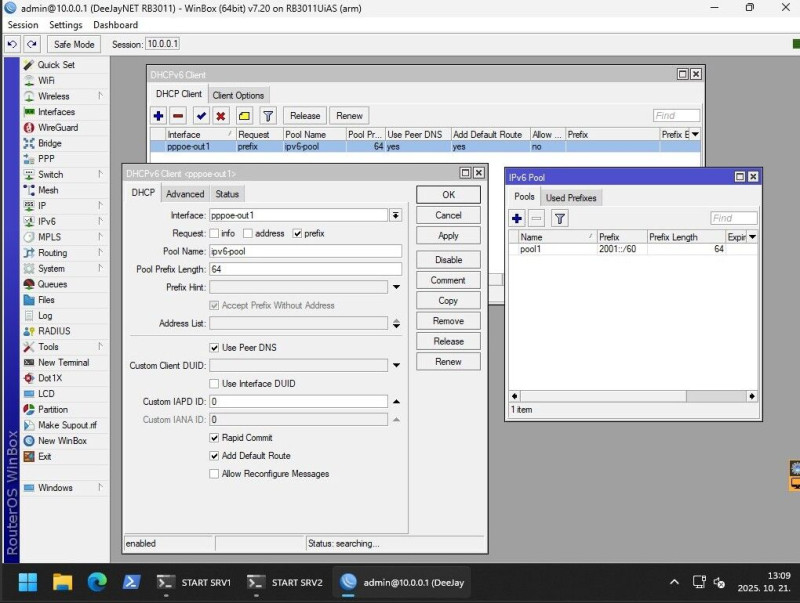
Task: Open the Interface dropdown arrow
Action: coord(395,215)
